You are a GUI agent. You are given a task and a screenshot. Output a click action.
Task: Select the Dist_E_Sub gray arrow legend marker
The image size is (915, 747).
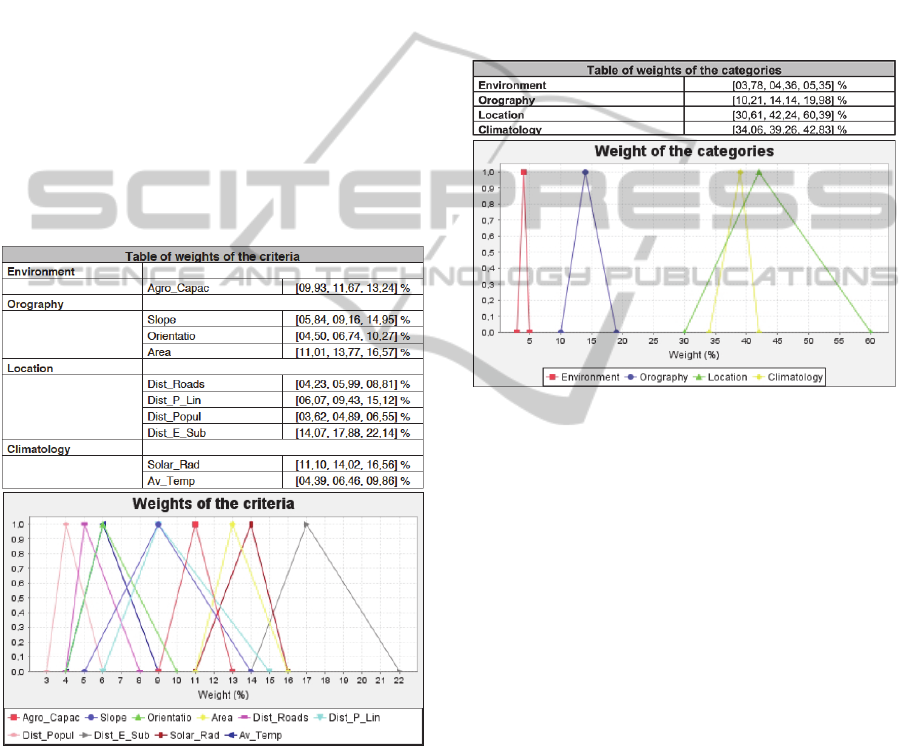point(84,735)
